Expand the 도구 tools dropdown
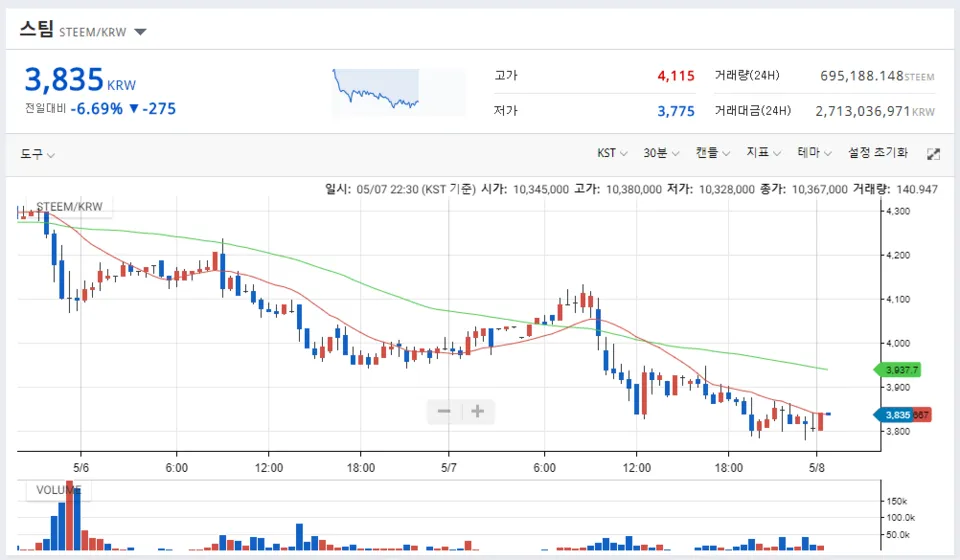Viewport: 960px width, 560px height. coord(37,154)
